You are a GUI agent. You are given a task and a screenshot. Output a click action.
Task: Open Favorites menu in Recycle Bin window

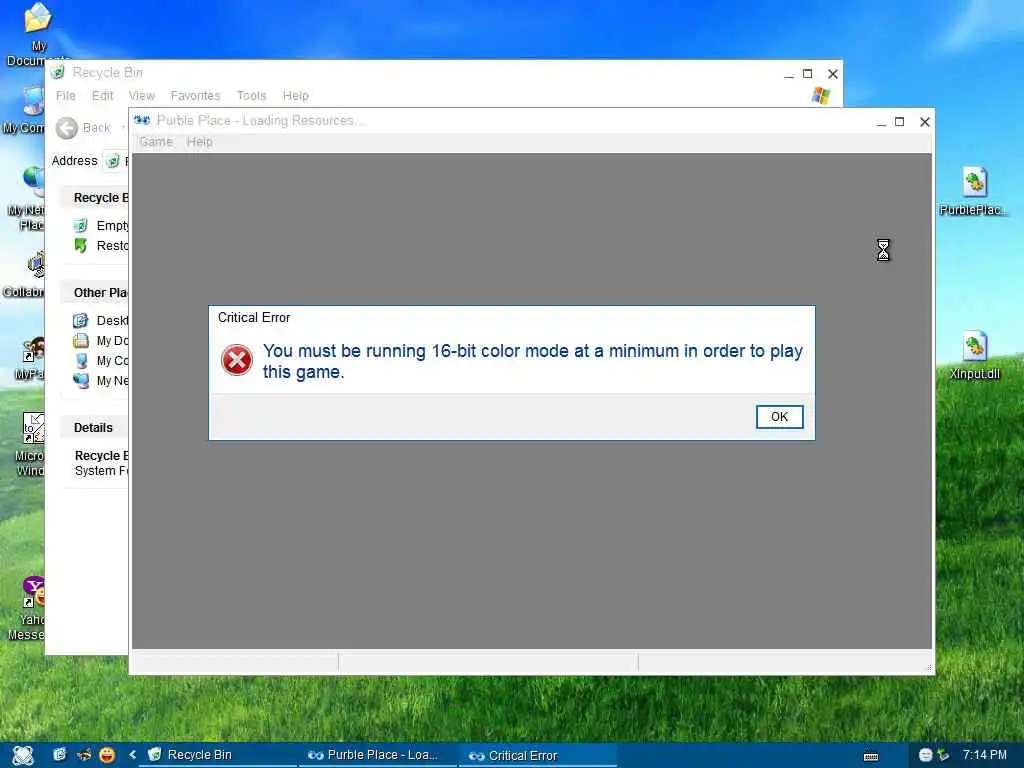pos(195,95)
